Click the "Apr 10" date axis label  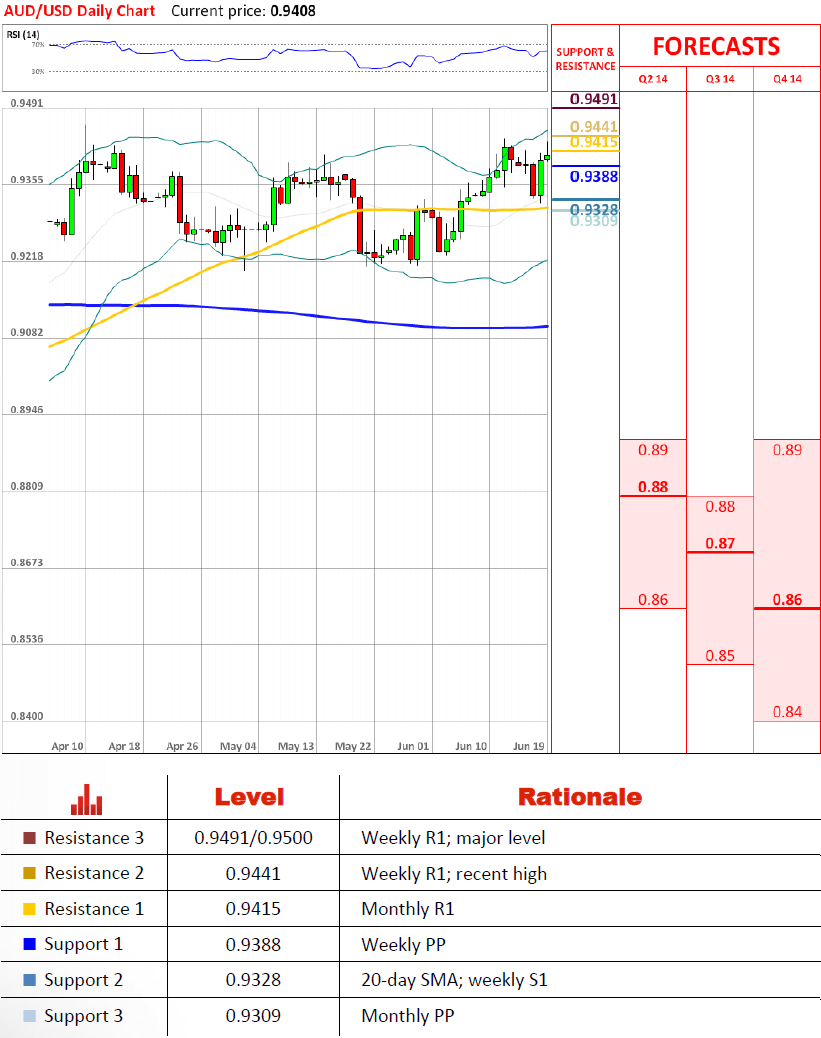click(x=68, y=746)
